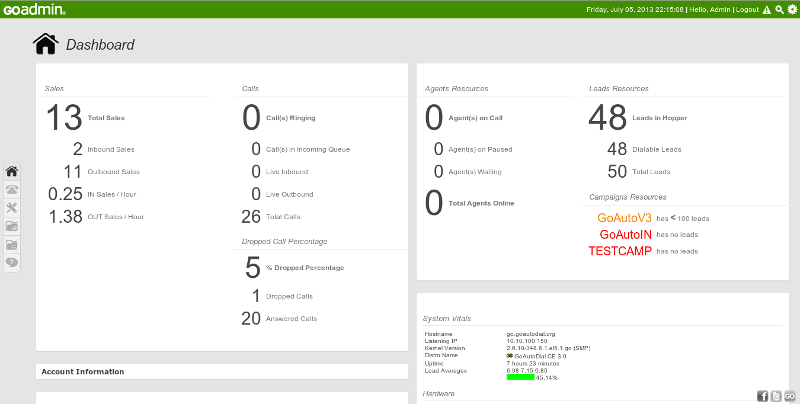Click the Logout link
This screenshot has height=404, width=800.
click(x=747, y=10)
